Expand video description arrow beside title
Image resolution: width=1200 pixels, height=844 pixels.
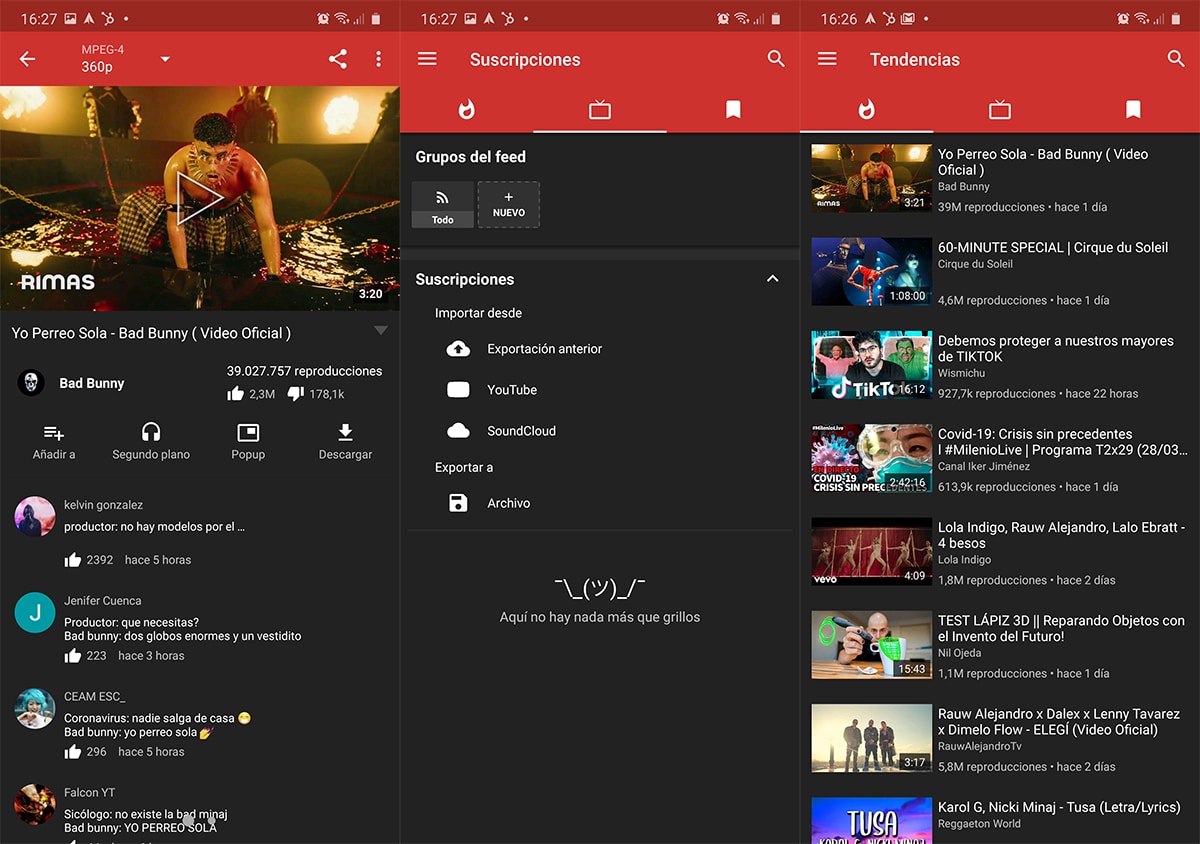point(380,331)
